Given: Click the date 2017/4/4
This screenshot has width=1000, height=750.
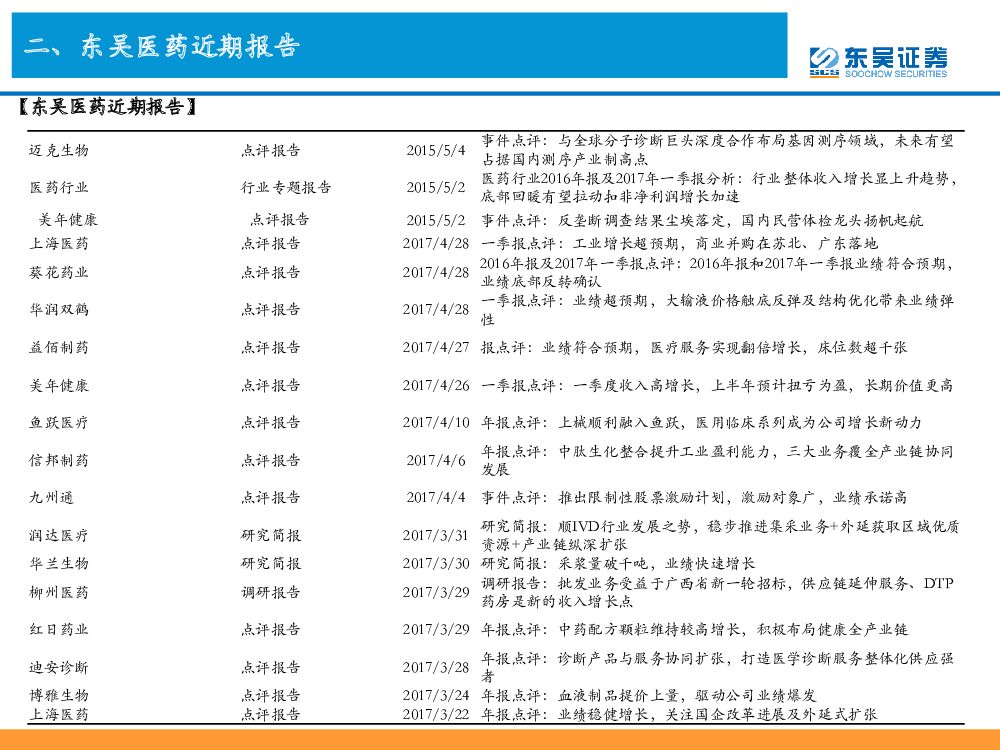Looking at the screenshot, I should (x=436, y=497).
